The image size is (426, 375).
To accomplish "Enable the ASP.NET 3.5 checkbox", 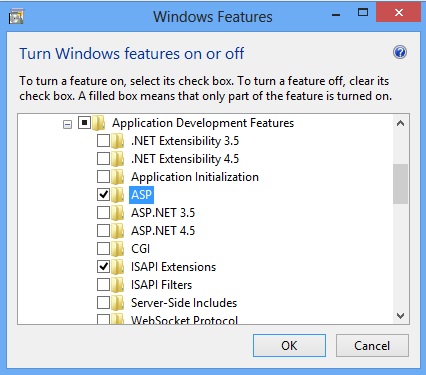I will point(103,213).
